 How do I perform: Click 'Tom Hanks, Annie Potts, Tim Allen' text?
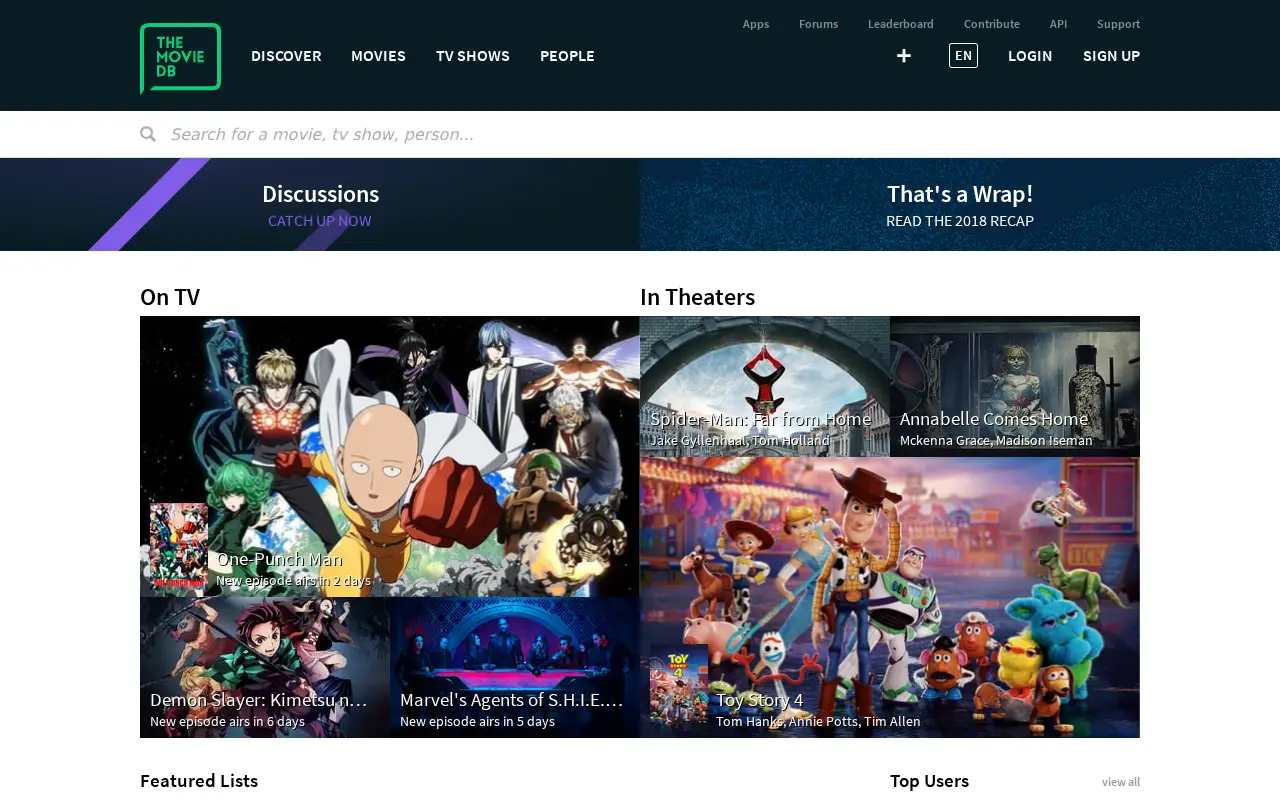point(818,722)
